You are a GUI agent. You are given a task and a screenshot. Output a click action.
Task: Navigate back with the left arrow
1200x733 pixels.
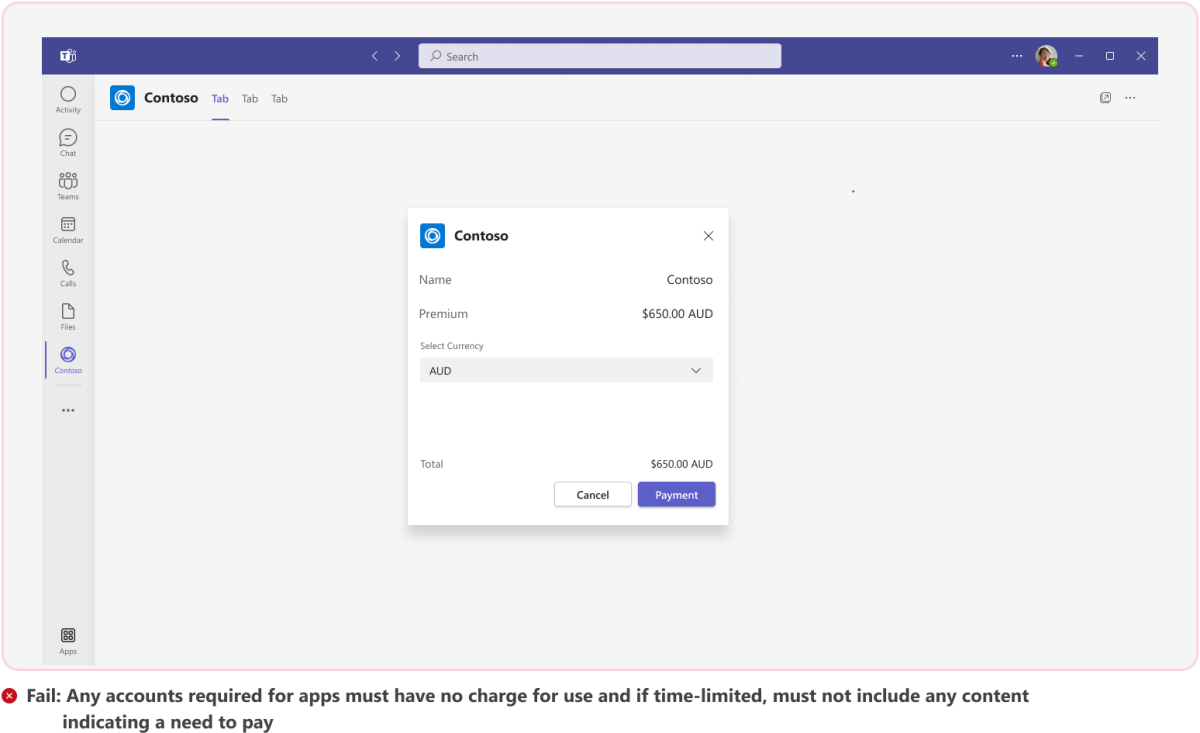(374, 56)
